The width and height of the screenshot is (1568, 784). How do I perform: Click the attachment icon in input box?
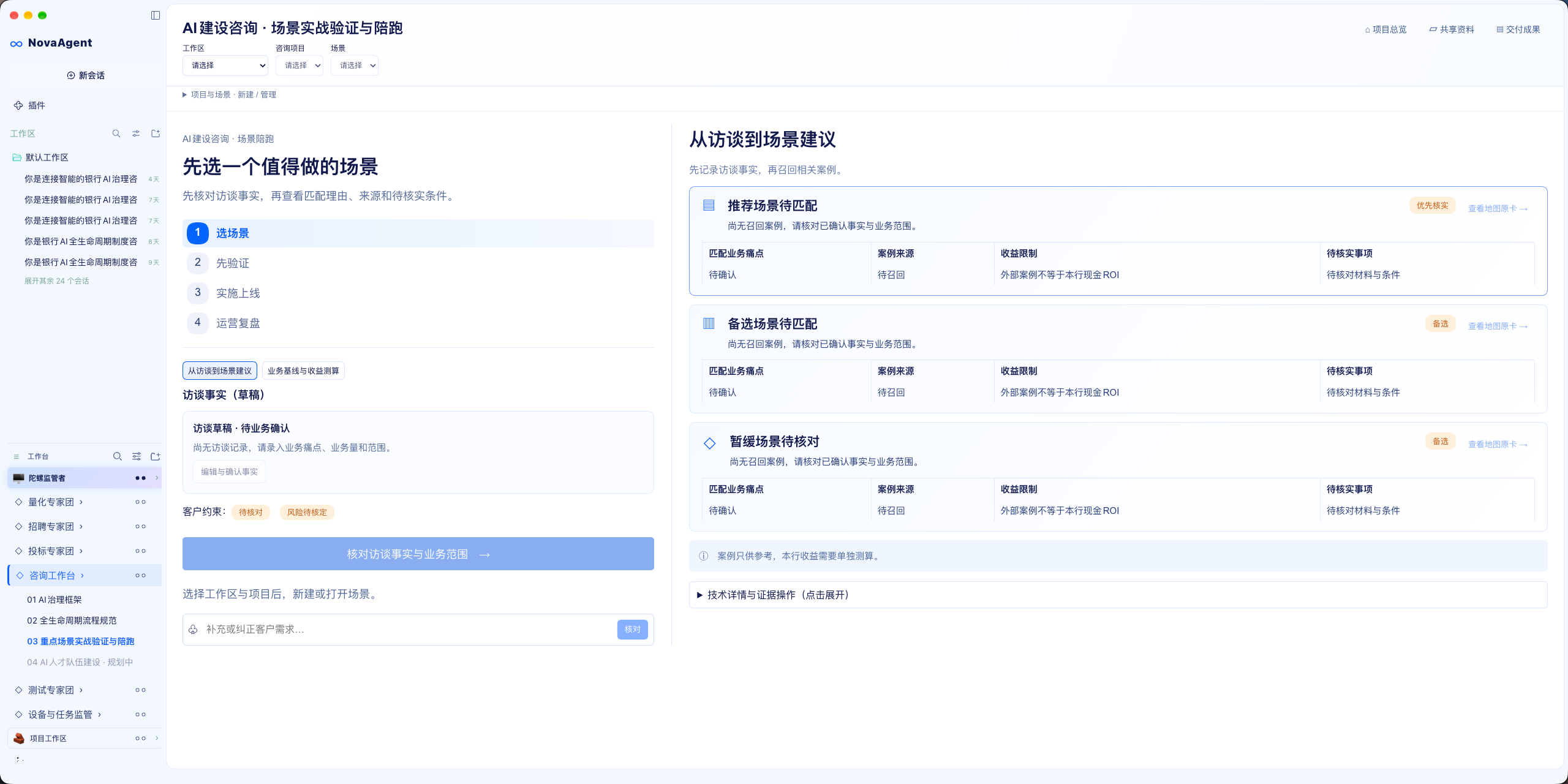click(193, 630)
